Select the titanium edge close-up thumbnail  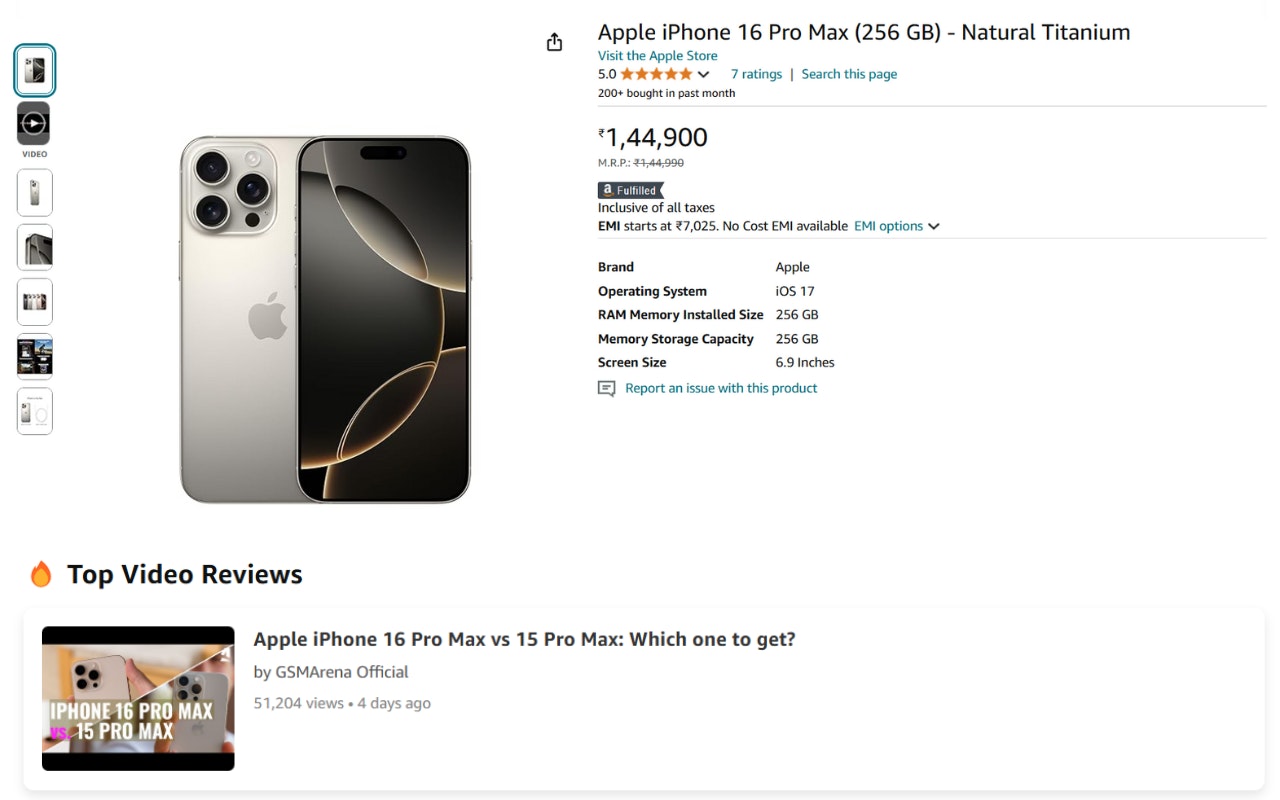(34, 247)
